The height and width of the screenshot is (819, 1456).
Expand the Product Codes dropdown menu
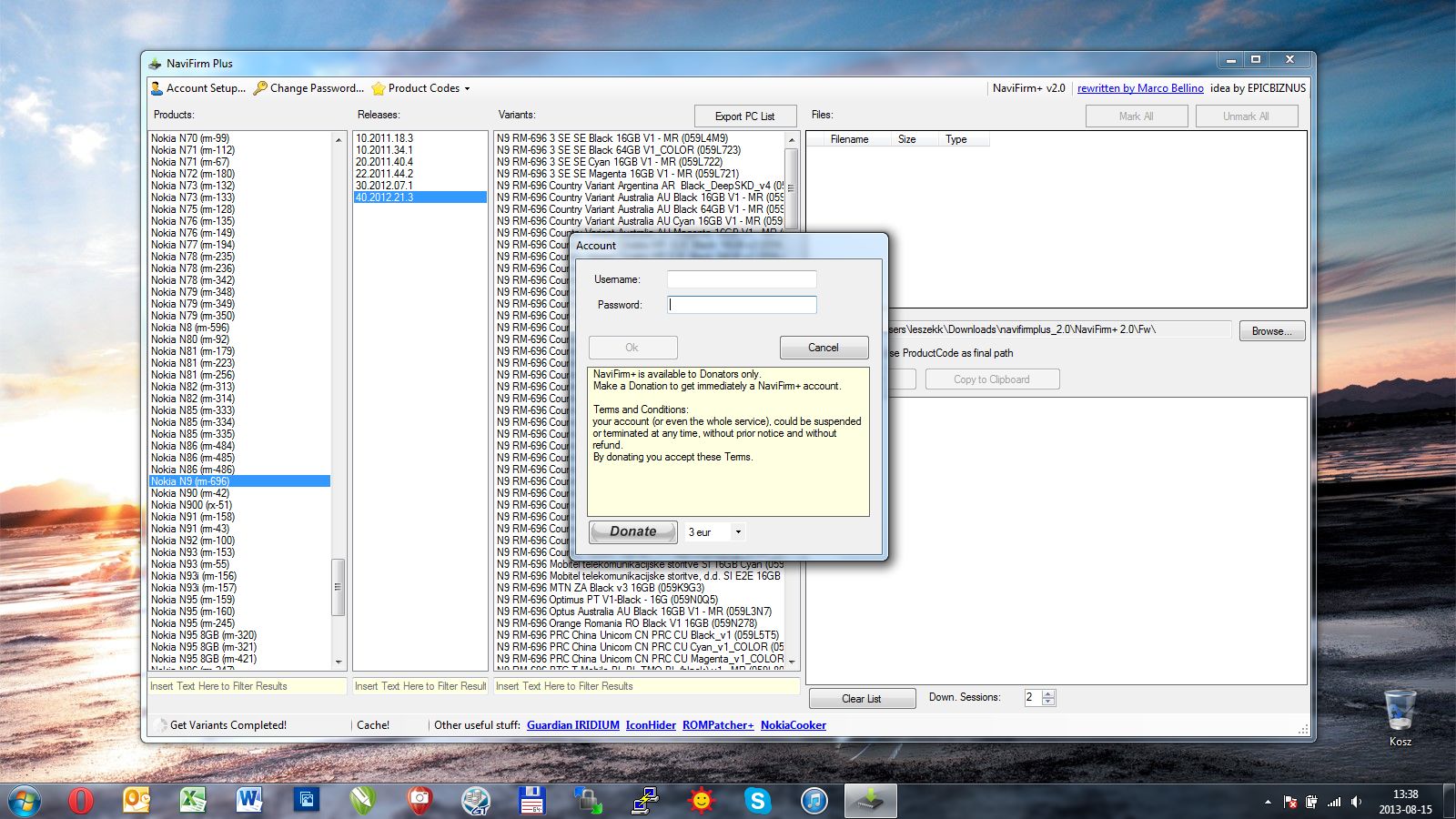[x=421, y=88]
